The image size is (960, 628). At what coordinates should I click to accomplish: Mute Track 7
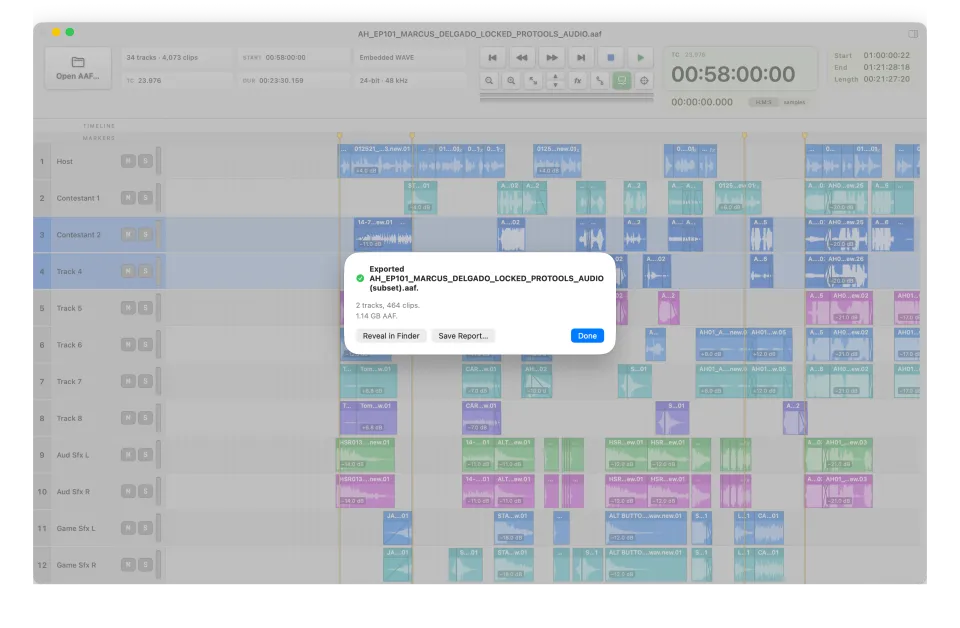pyautogui.click(x=128, y=381)
